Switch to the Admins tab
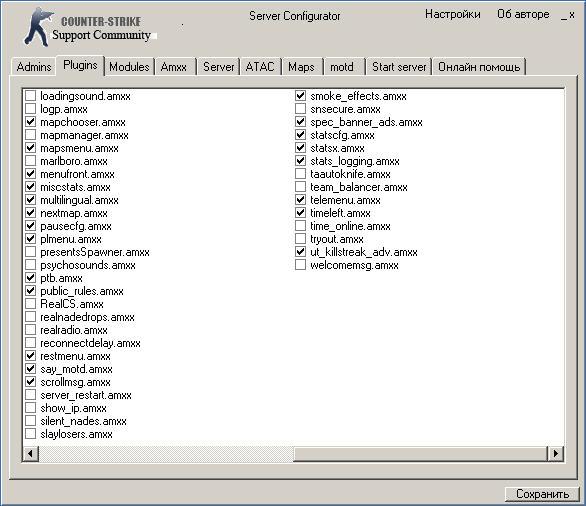586x506 pixels. [x=34, y=67]
